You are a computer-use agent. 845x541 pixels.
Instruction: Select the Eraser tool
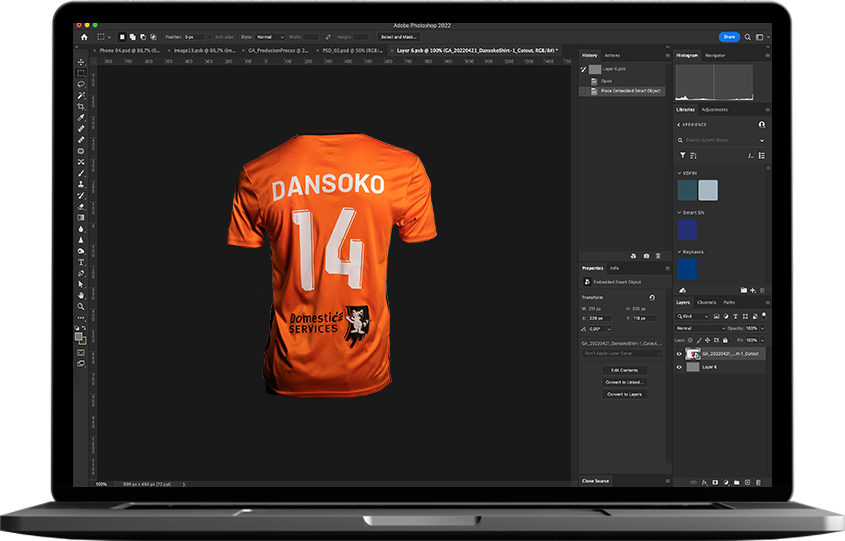point(81,206)
